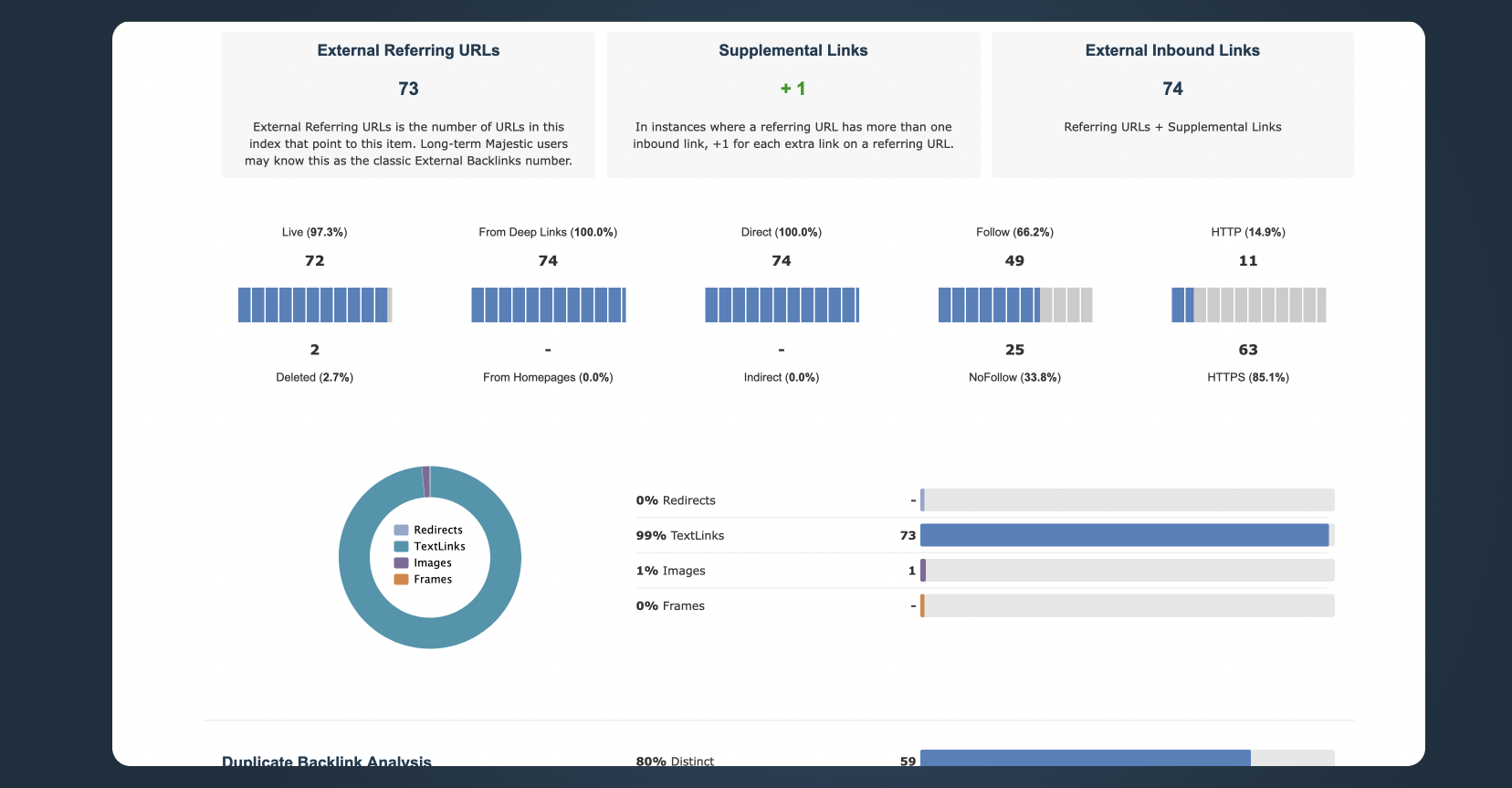The image size is (1512, 788).
Task: Click the Follow count 49
Action: [1014, 260]
